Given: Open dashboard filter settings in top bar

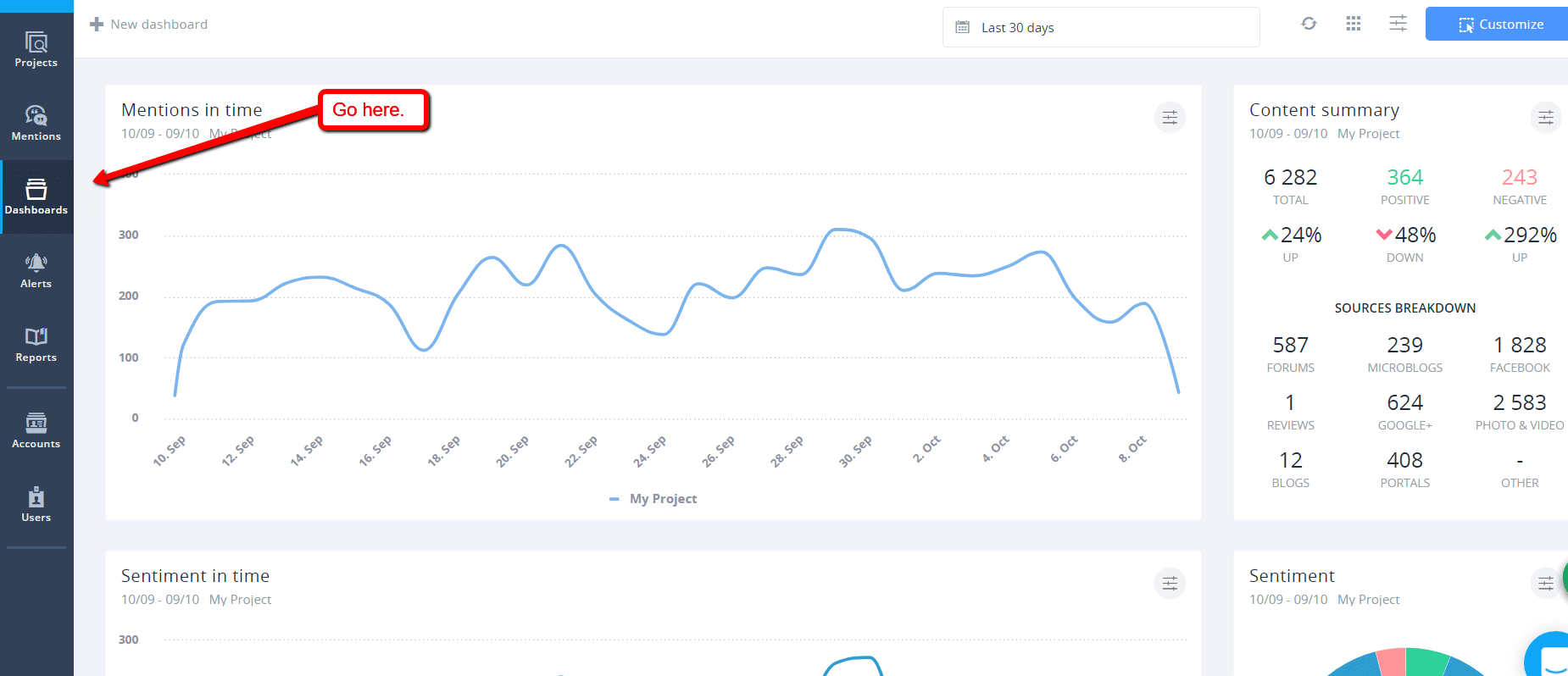Looking at the screenshot, I should pyautogui.click(x=1398, y=24).
